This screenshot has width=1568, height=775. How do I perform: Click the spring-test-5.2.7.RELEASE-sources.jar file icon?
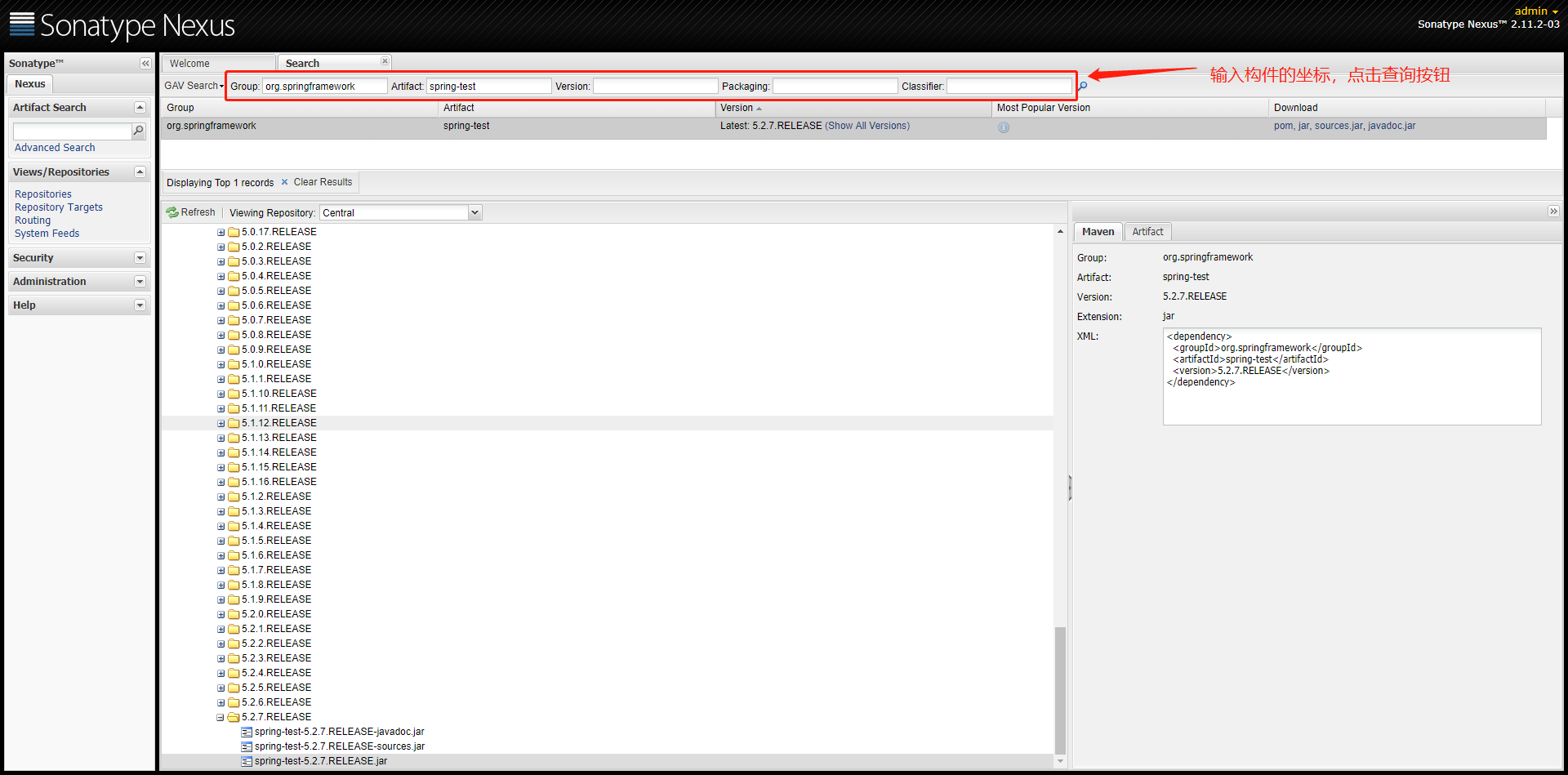tap(247, 746)
